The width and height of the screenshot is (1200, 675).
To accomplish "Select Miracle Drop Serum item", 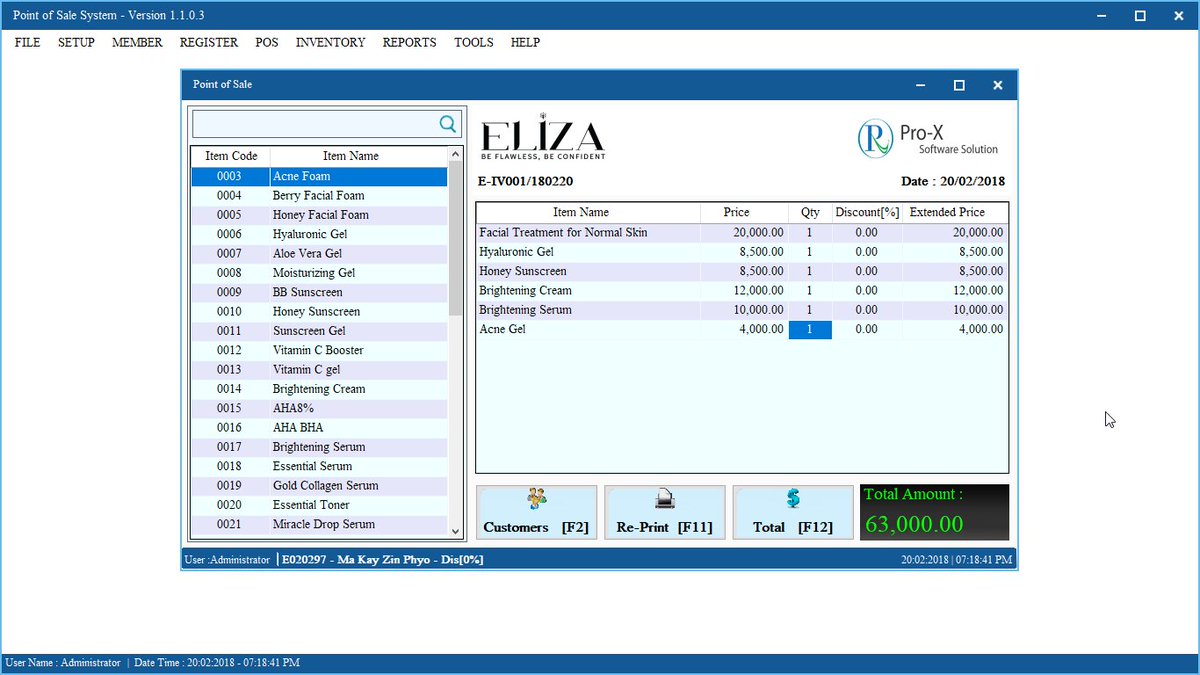I will point(319,524).
